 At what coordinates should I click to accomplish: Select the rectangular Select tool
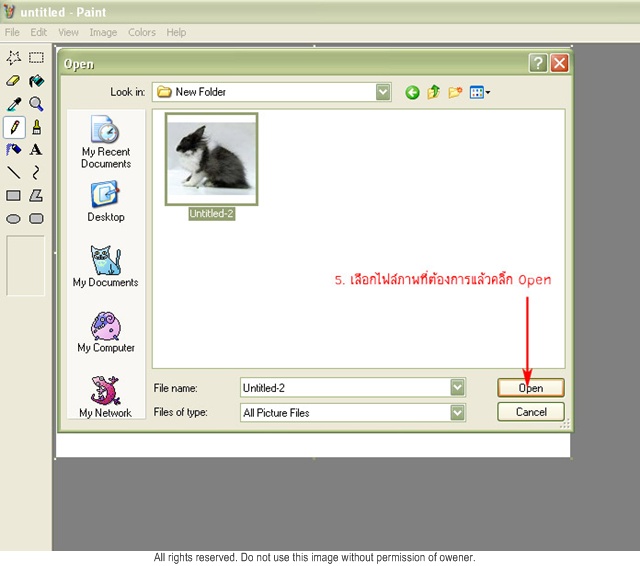[x=36, y=58]
